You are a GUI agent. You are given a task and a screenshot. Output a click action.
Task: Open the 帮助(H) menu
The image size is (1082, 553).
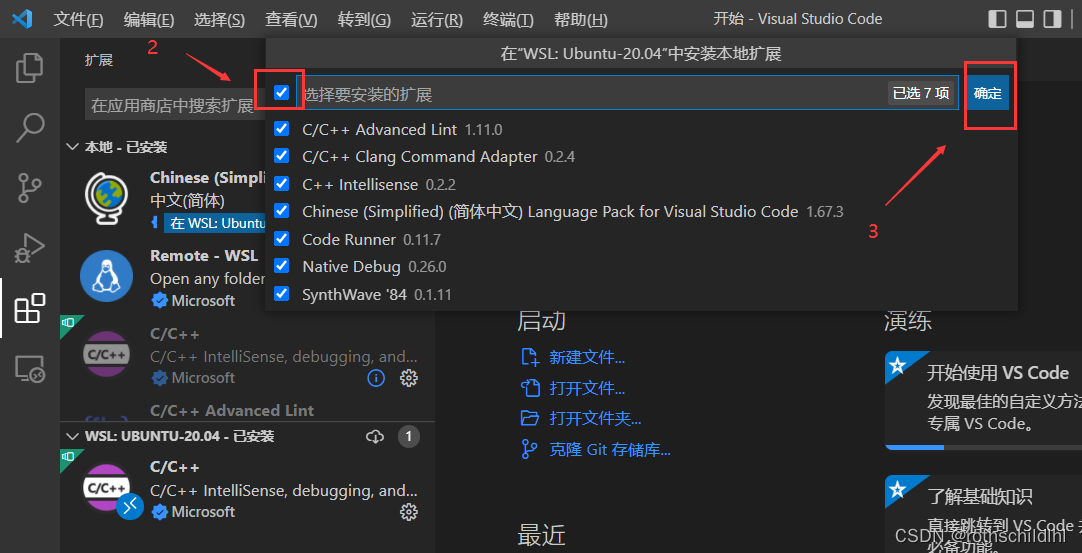[581, 19]
